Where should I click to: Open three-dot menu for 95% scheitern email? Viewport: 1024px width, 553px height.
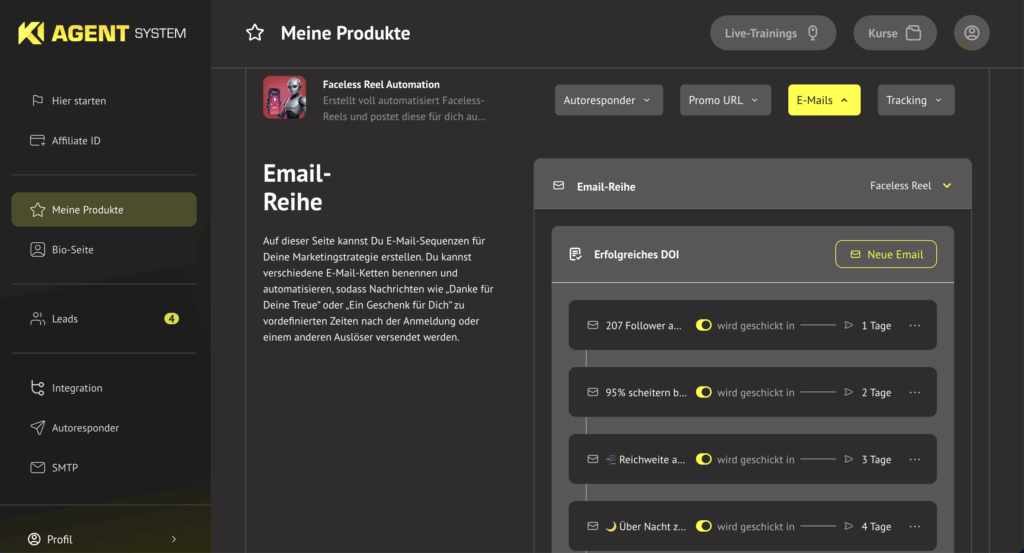914,393
